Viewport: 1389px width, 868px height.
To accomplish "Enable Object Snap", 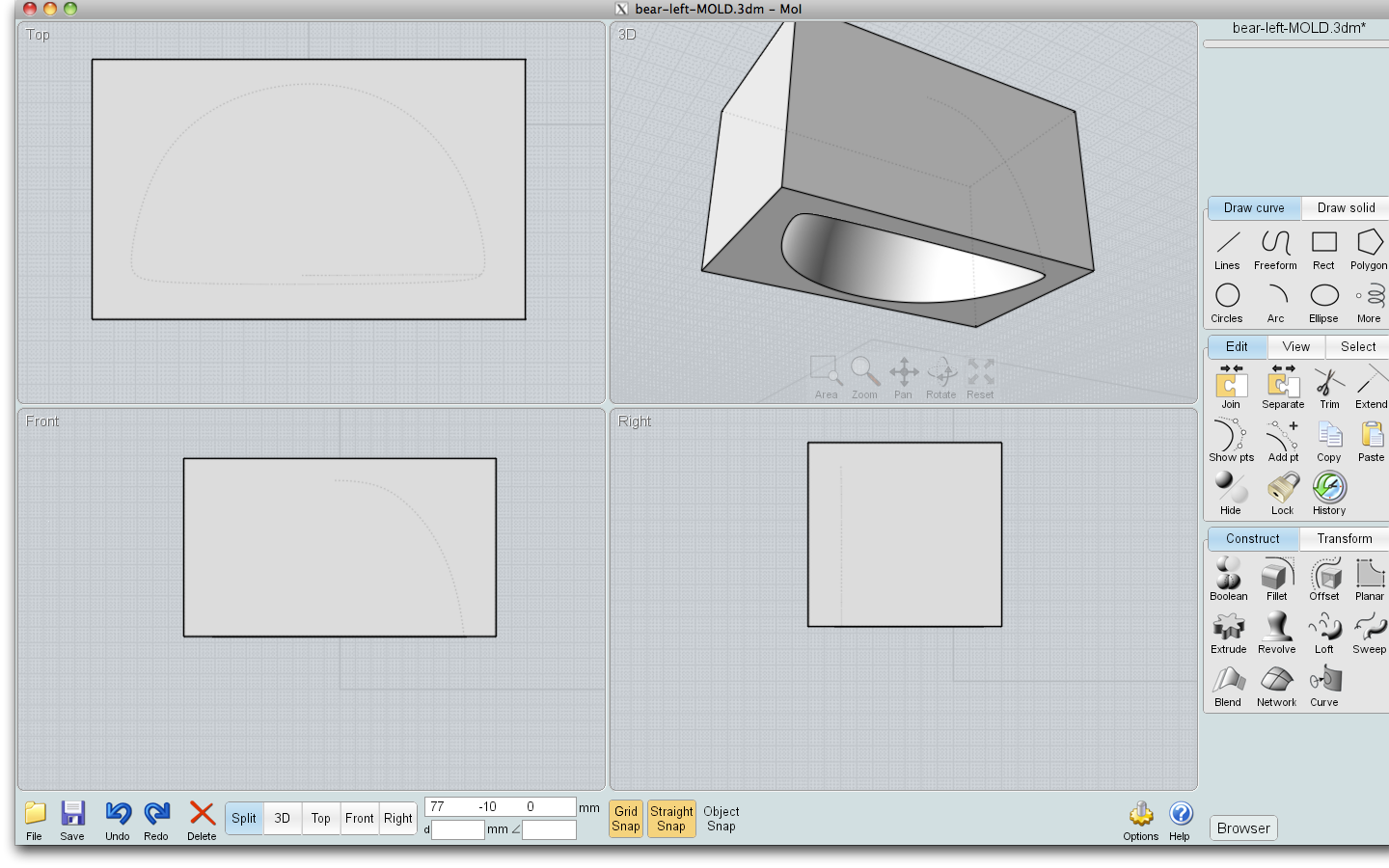I will [721, 819].
